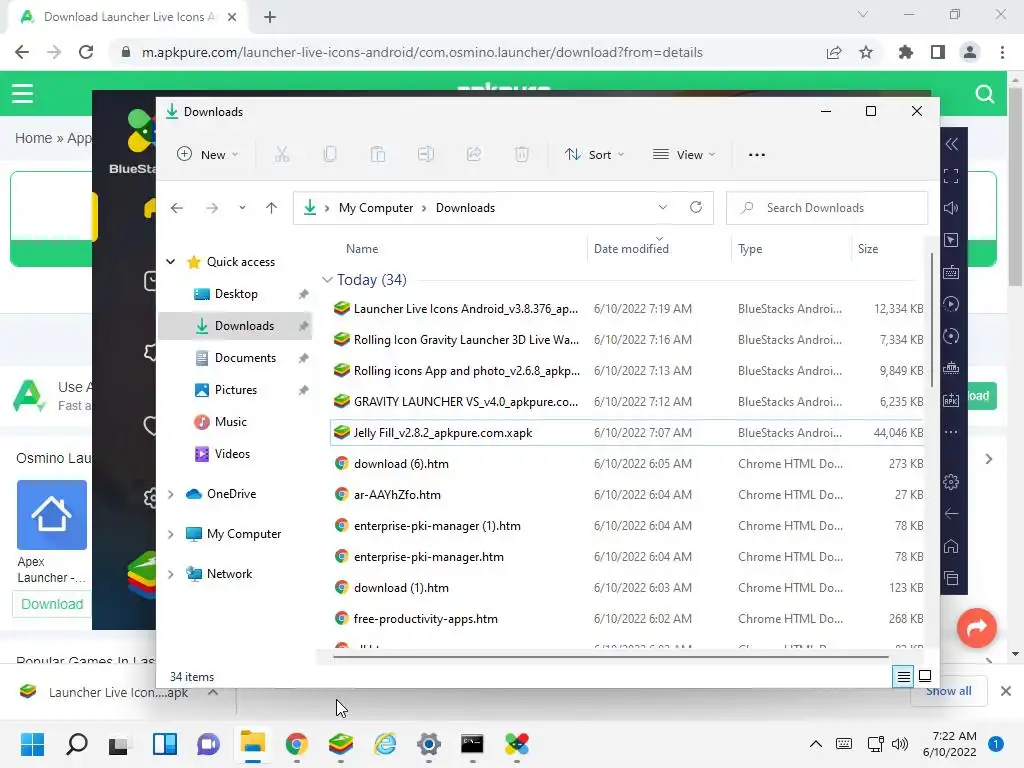Click the Cut icon in Explorer toolbar
Image resolution: width=1024 pixels, height=768 pixels.
coord(281,155)
